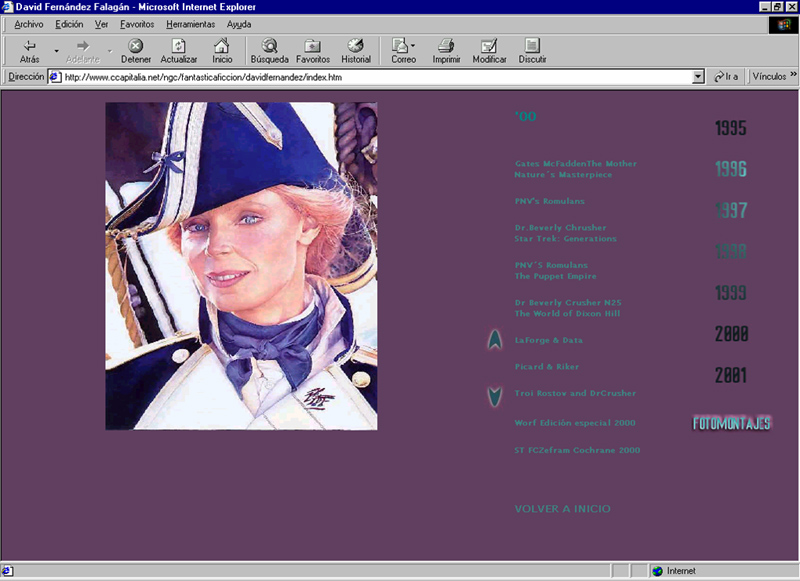The width and height of the screenshot is (800, 581).
Task: Click the Internet Explorer title bar icon
Action: [x=7, y=7]
